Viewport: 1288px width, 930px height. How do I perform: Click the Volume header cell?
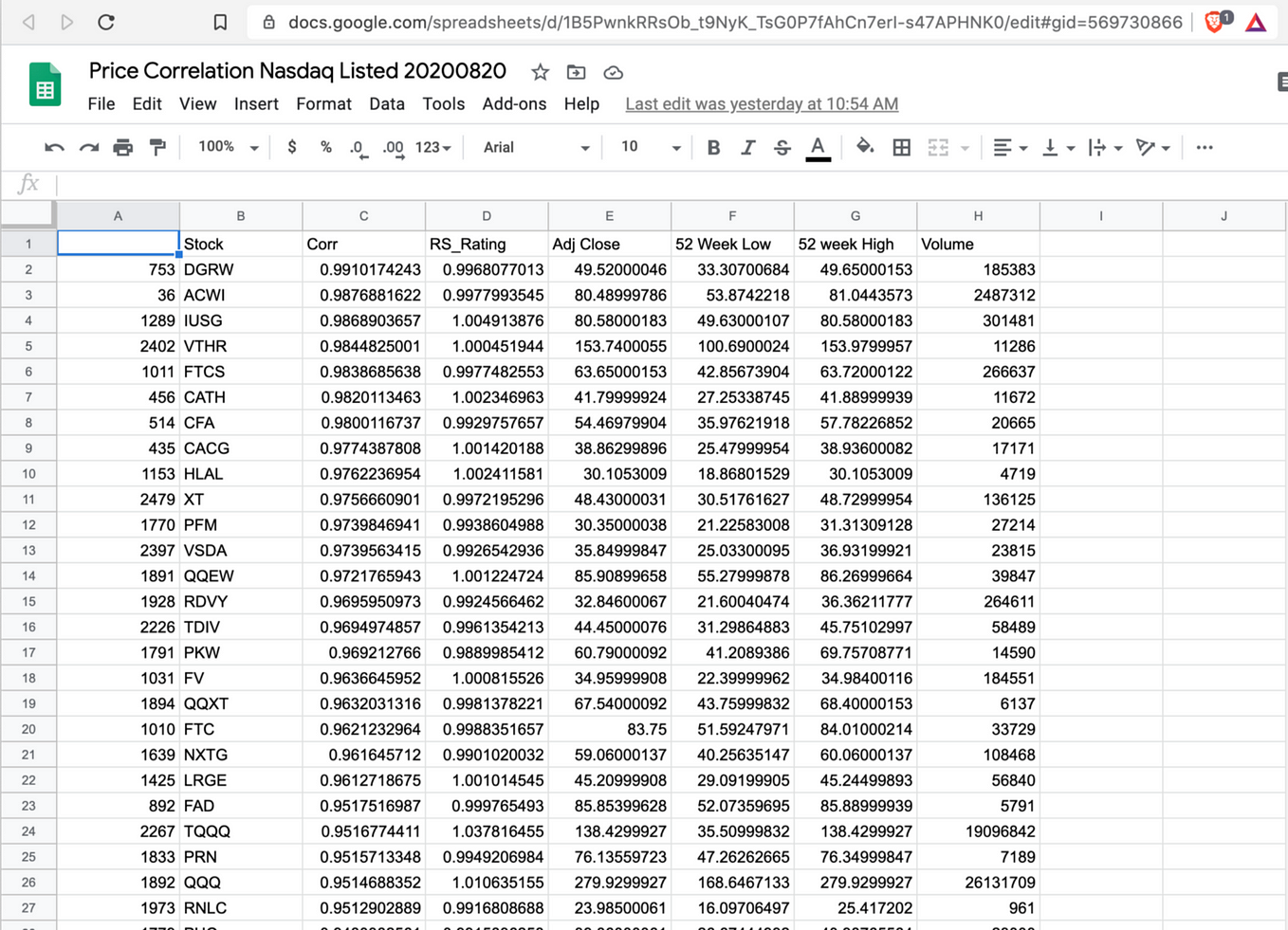[x=978, y=244]
